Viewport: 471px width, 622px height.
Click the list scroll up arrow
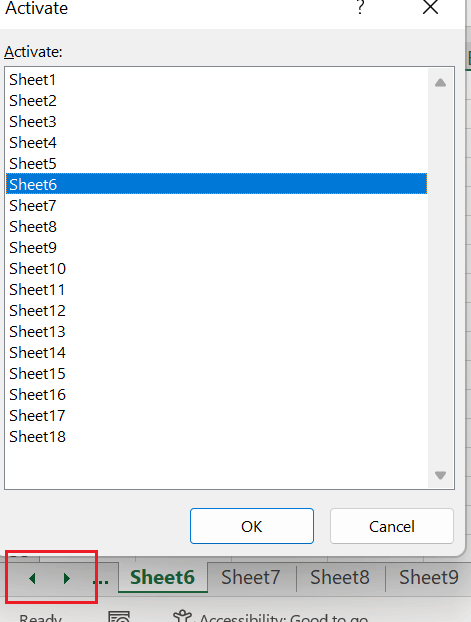click(440, 83)
